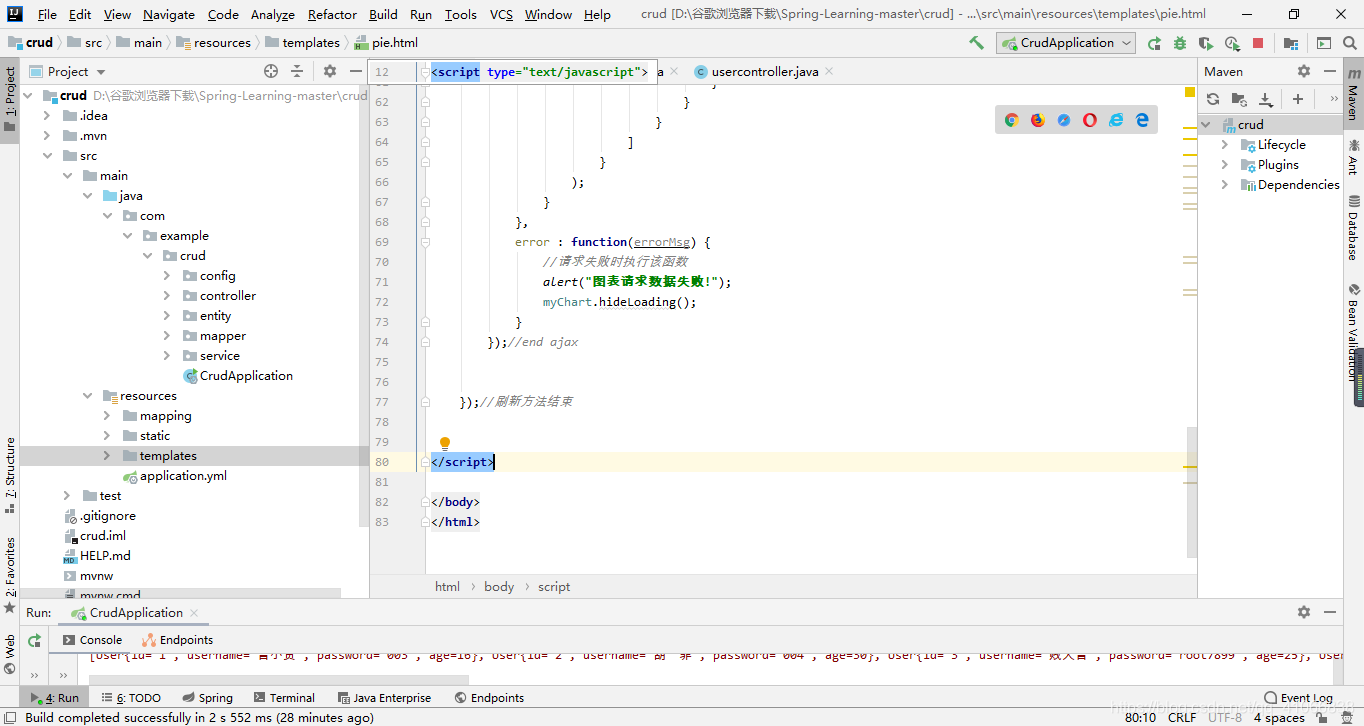Screen dimensions: 1364x726
Task: Preview the page in Safari
Action: (1064, 120)
